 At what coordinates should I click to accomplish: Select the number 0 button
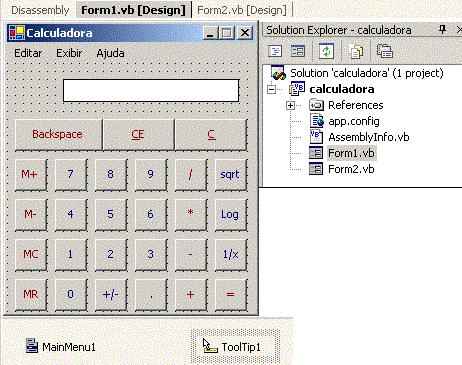(71, 295)
